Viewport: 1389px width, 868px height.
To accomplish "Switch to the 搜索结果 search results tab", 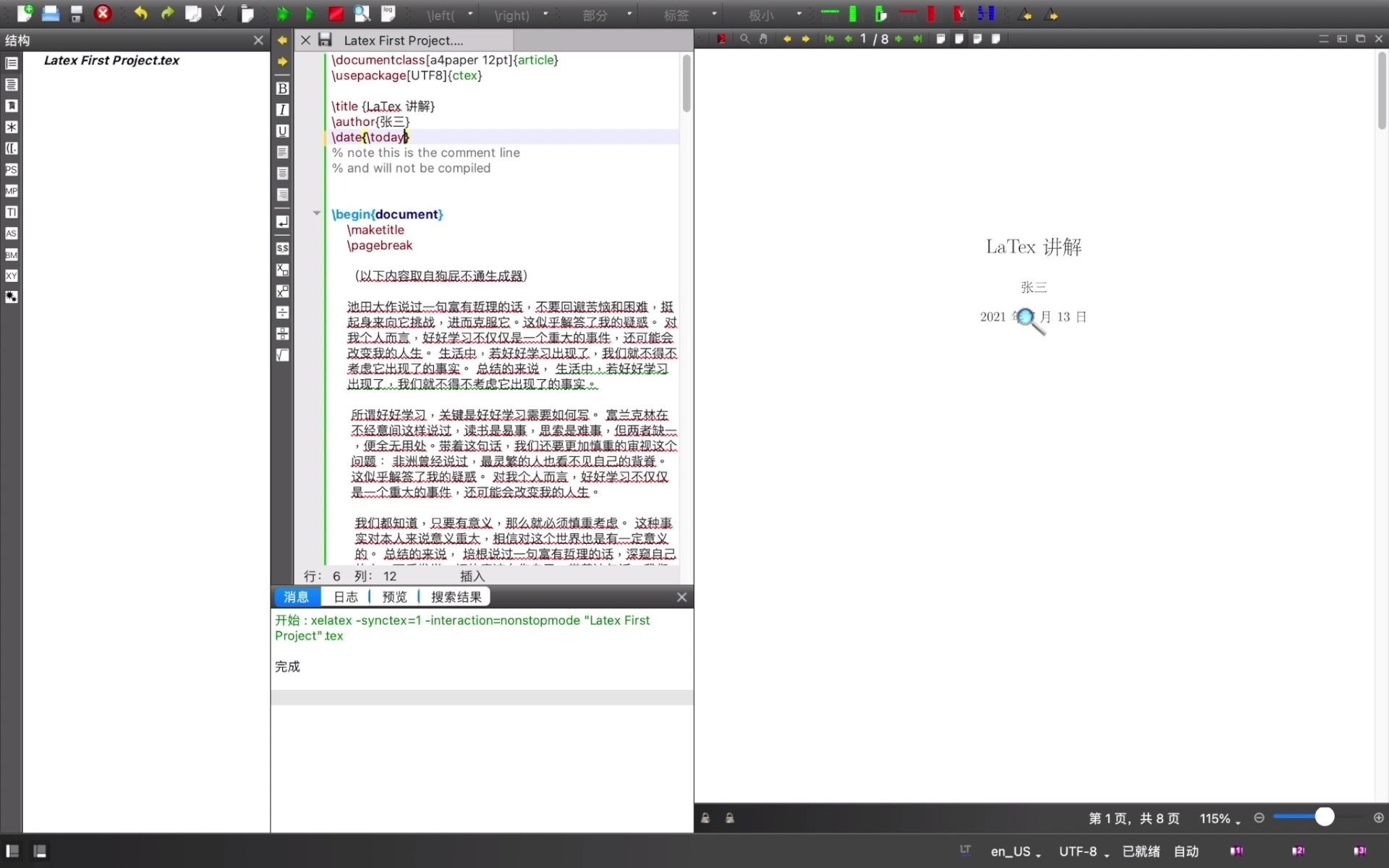I will (x=456, y=597).
